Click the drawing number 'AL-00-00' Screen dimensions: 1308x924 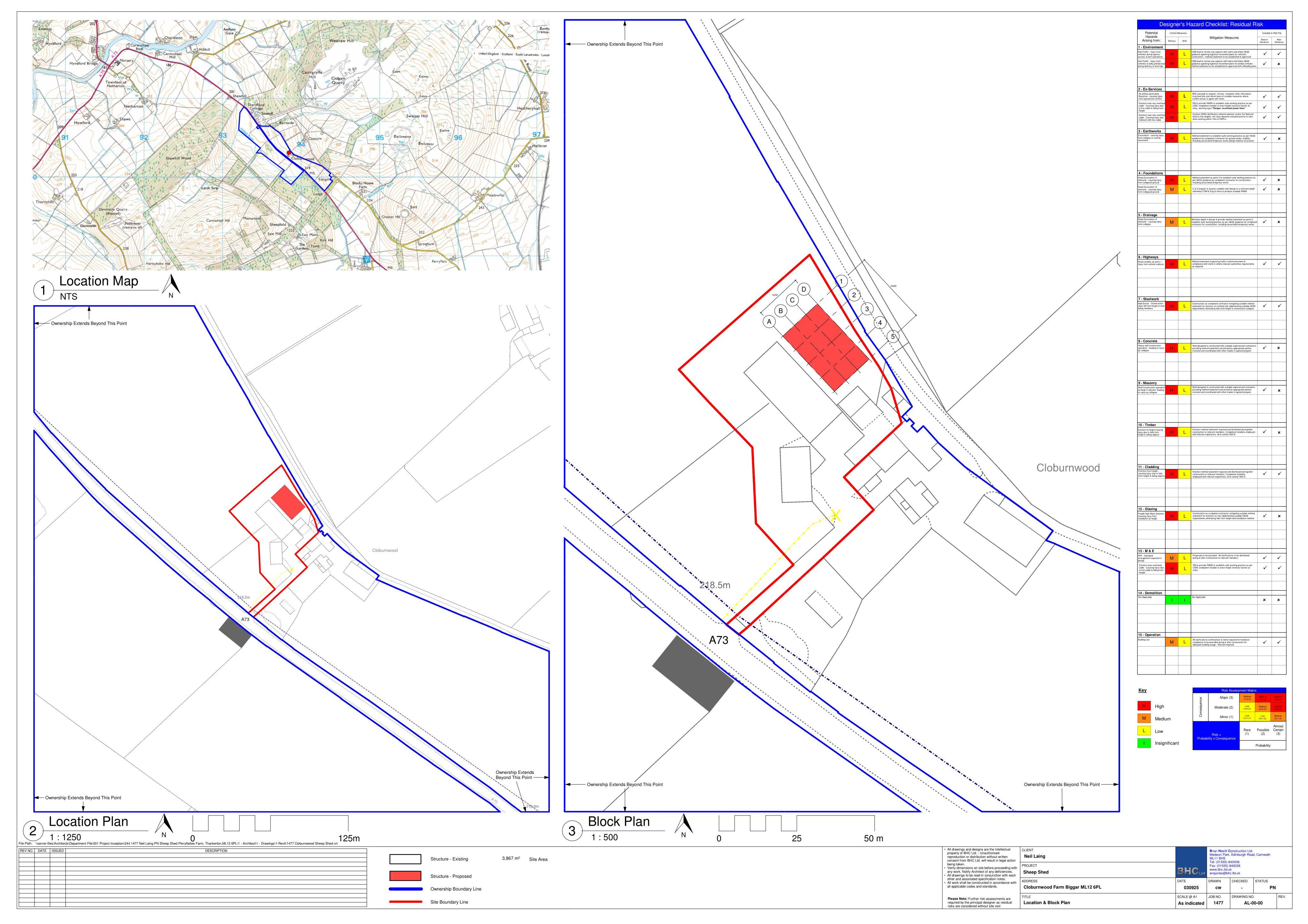coord(1253,903)
